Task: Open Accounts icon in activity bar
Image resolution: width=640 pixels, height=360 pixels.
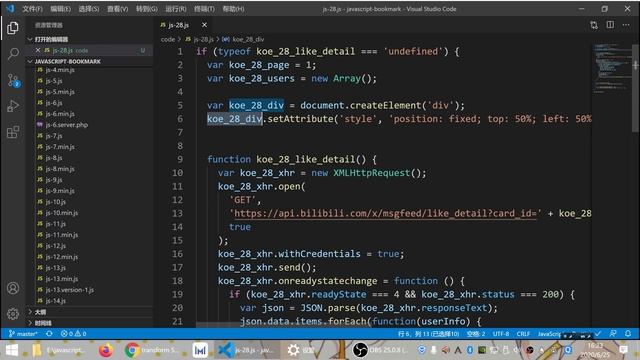Action: coord(13,288)
